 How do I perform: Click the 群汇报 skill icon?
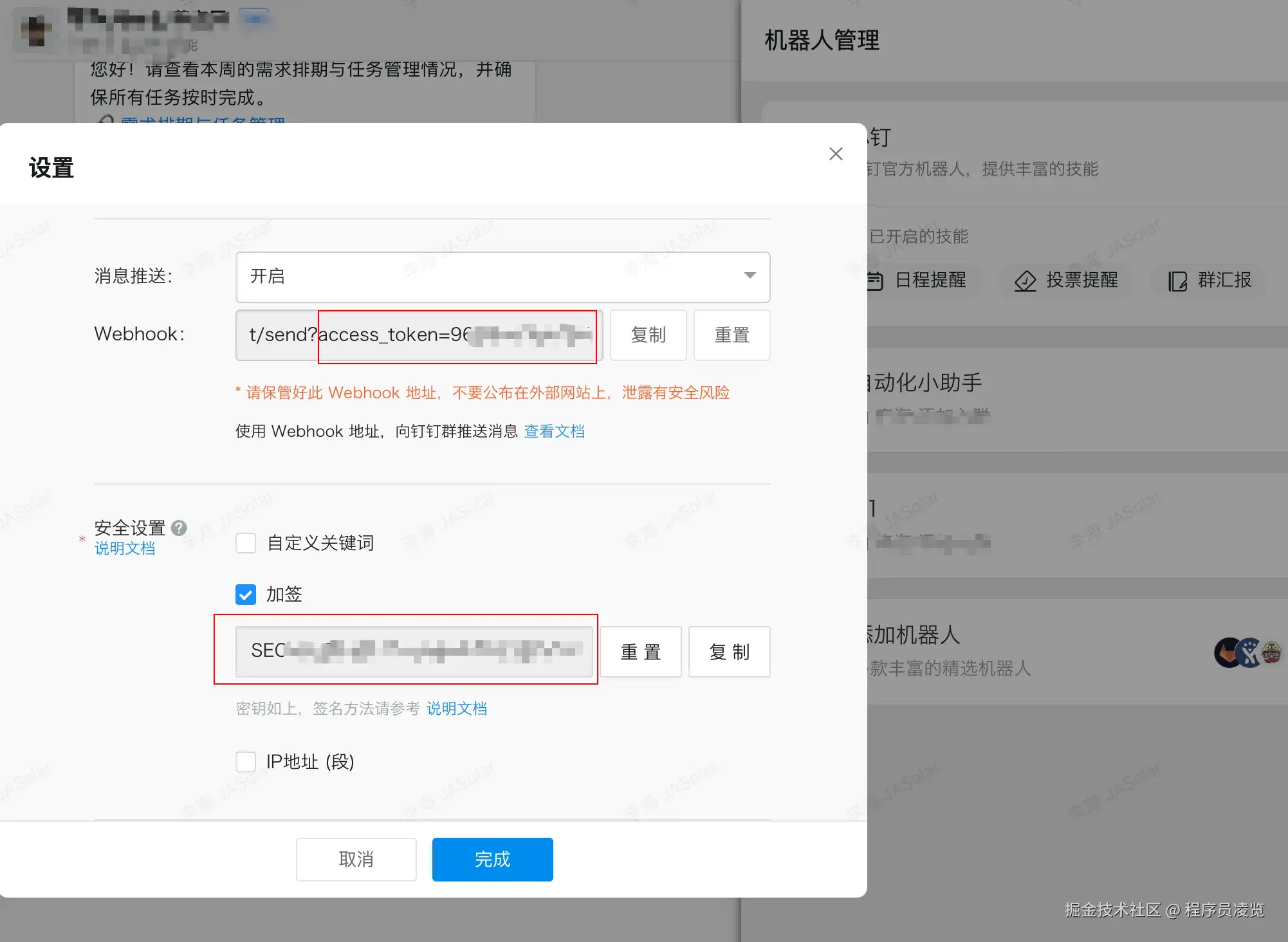coord(1177,281)
